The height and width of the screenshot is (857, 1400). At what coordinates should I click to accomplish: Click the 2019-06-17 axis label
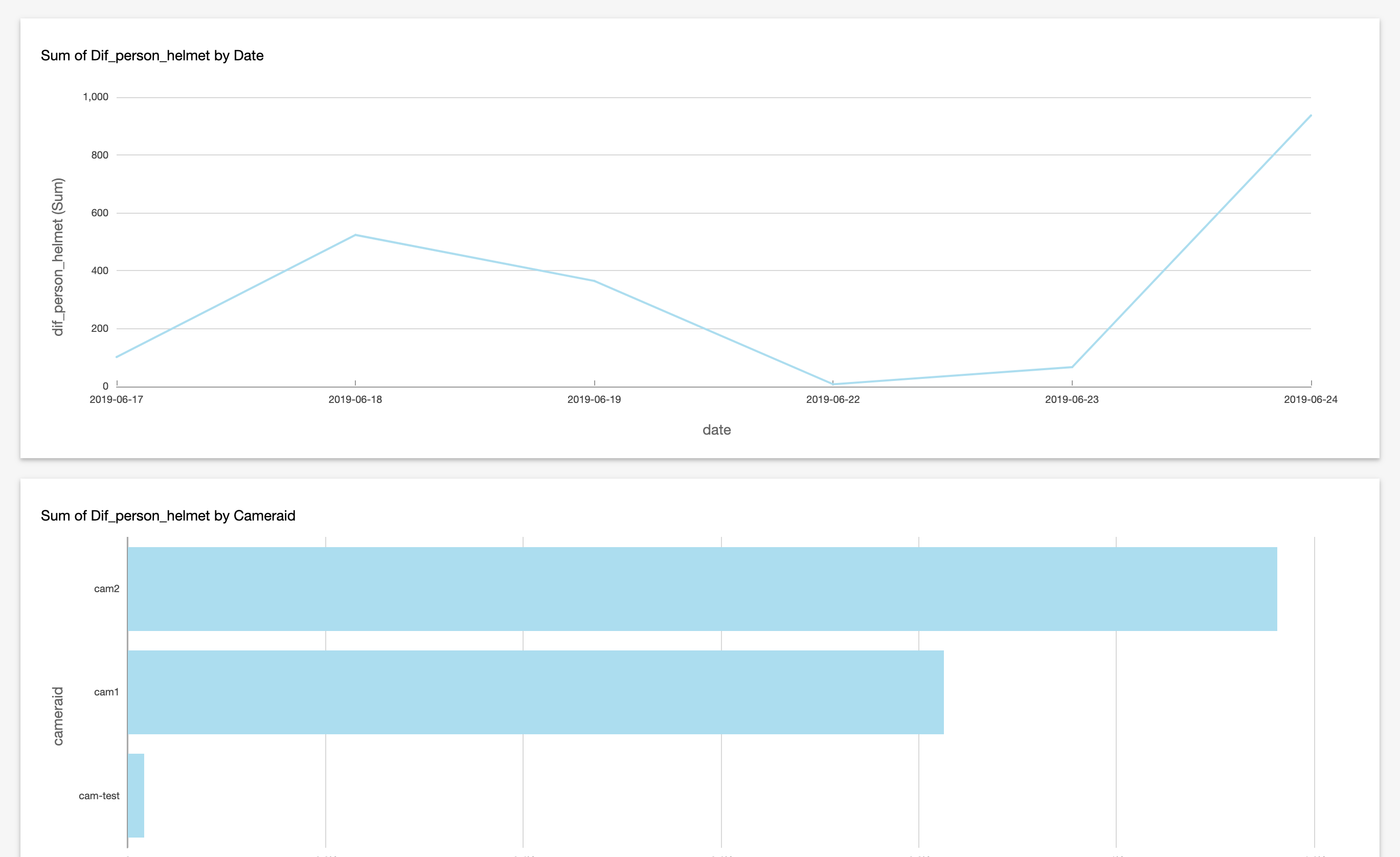tap(117, 399)
